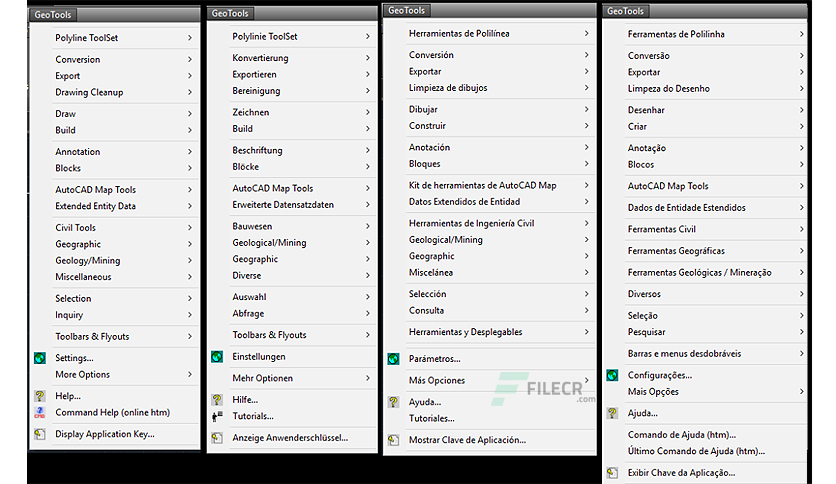836x484 pixels.
Task: Click the GeoTools title of the German menu
Action: (x=230, y=13)
